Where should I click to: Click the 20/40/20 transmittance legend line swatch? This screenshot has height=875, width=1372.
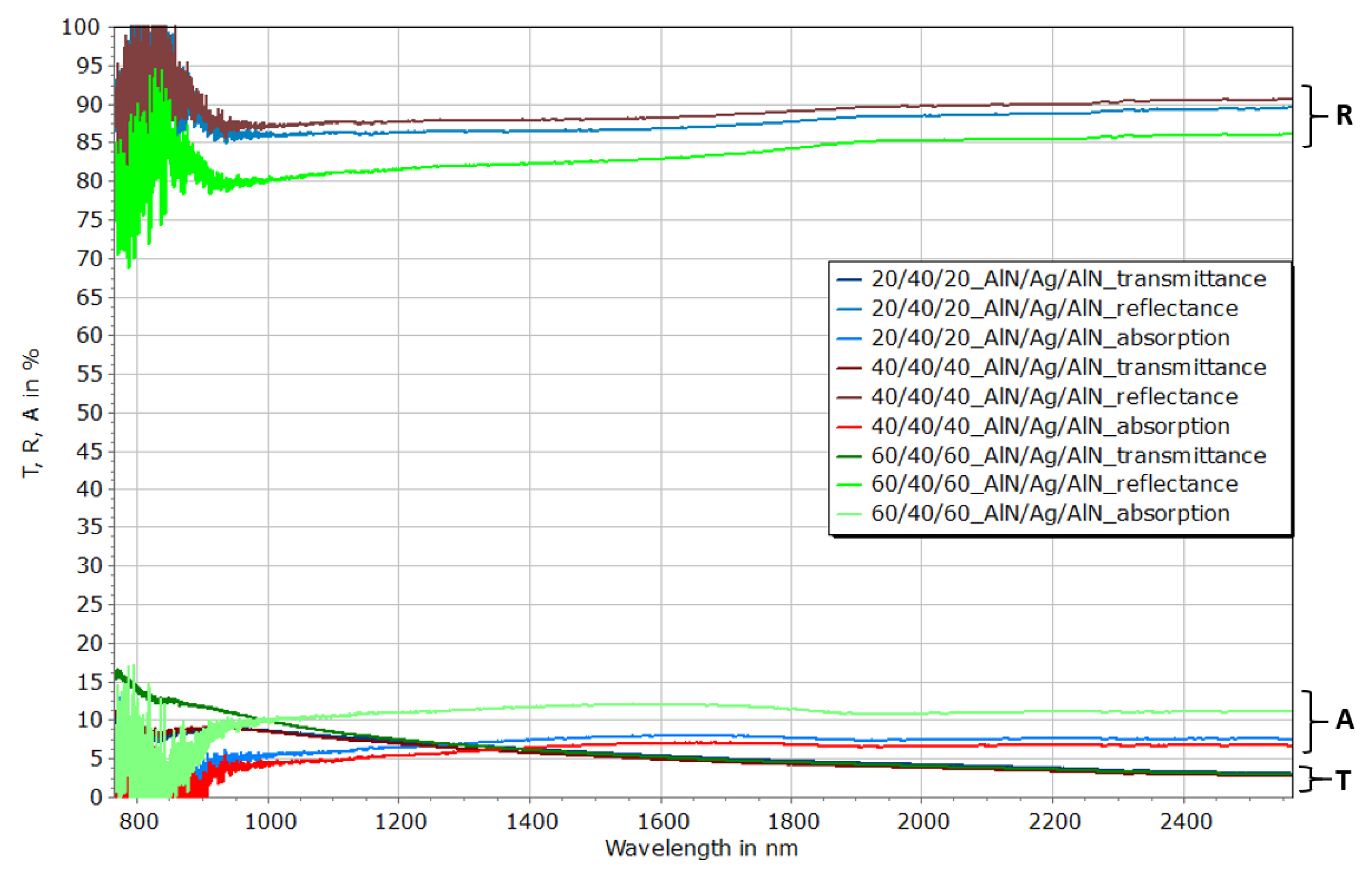(848, 280)
